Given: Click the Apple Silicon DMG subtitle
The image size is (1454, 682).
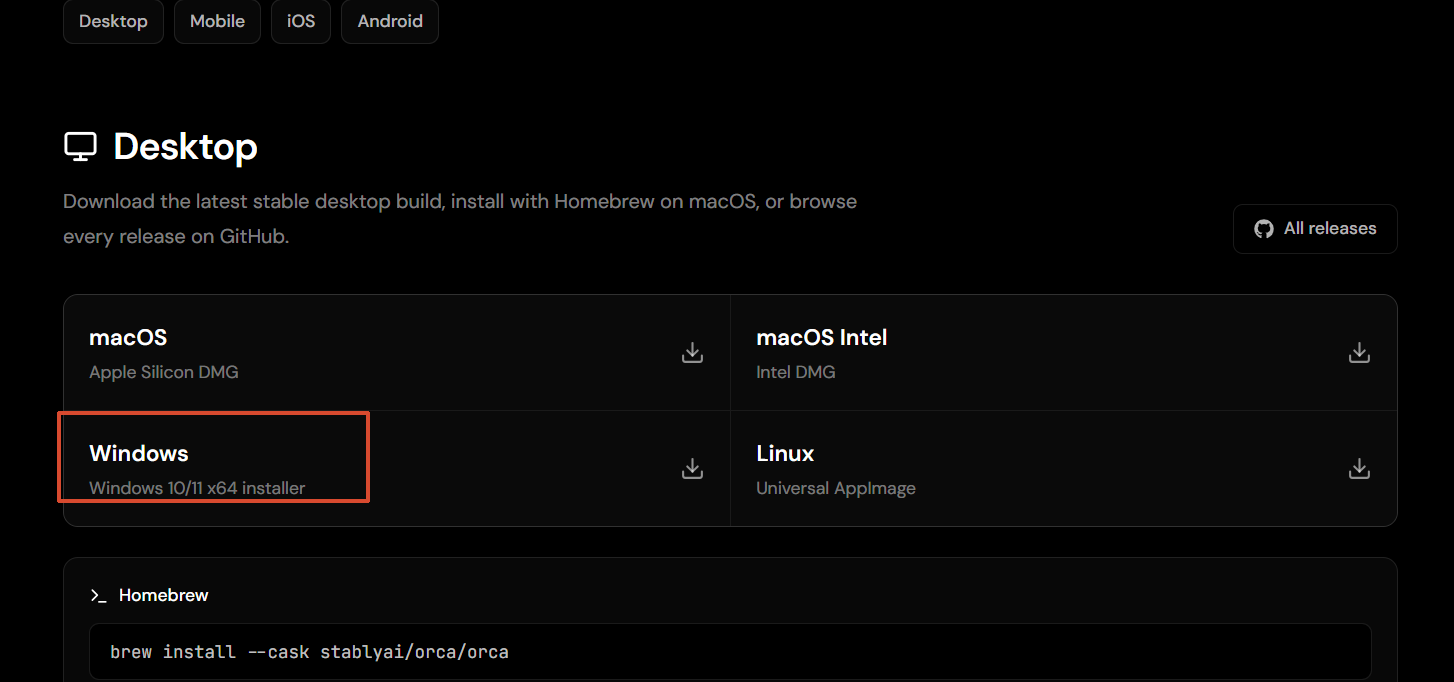Looking at the screenshot, I should 164,372.
